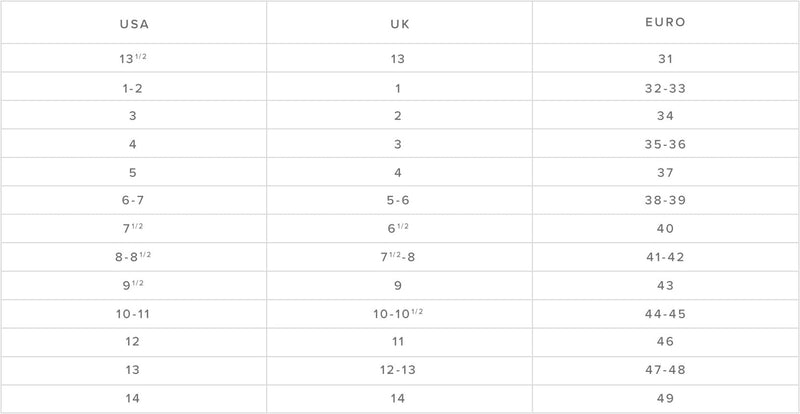Click the EURO 31 cell
This screenshot has width=800, height=414.
[x=665, y=59]
